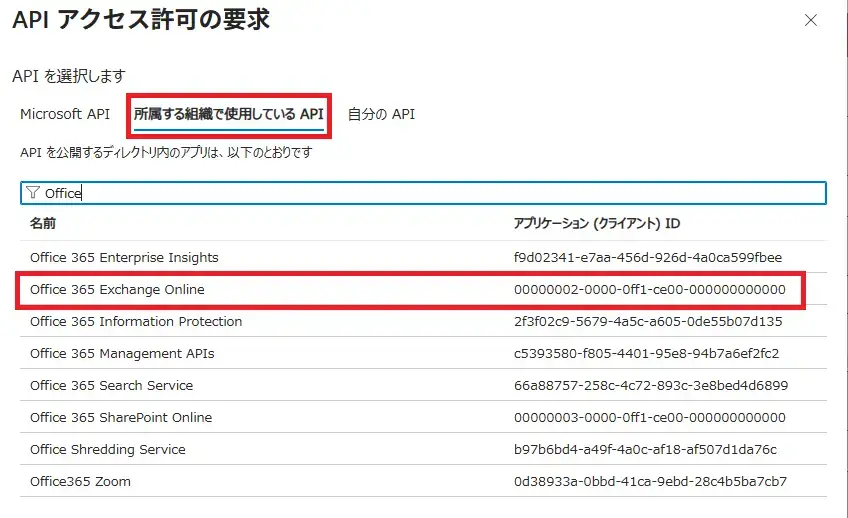Select Office 365 Management APIs
The image size is (848, 518).
[122, 353]
